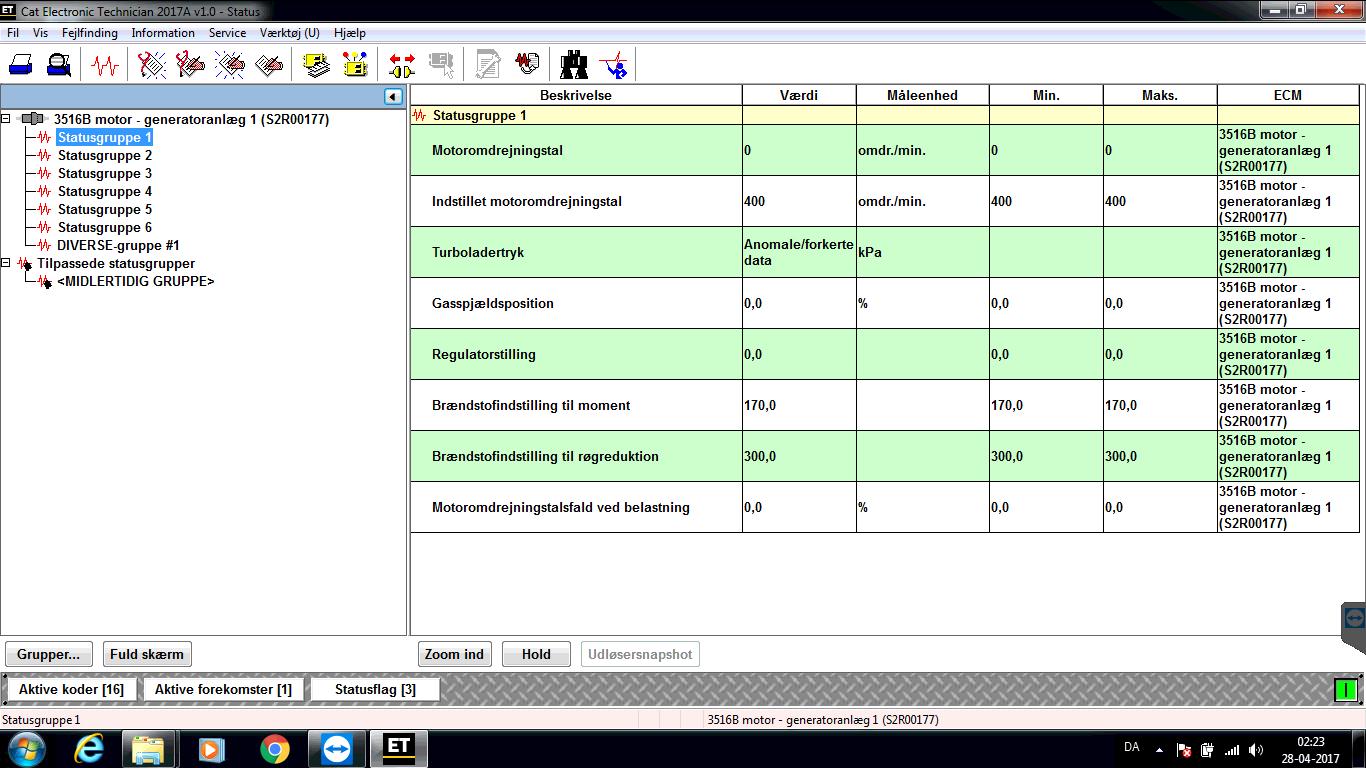Open Print Preview from the toolbar

coord(59,66)
